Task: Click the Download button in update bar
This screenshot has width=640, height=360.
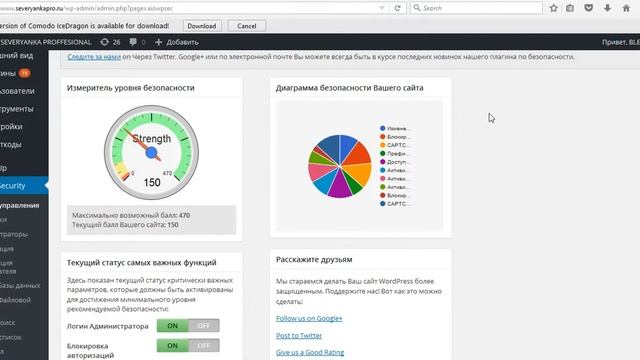Action: pyautogui.click(x=202, y=26)
